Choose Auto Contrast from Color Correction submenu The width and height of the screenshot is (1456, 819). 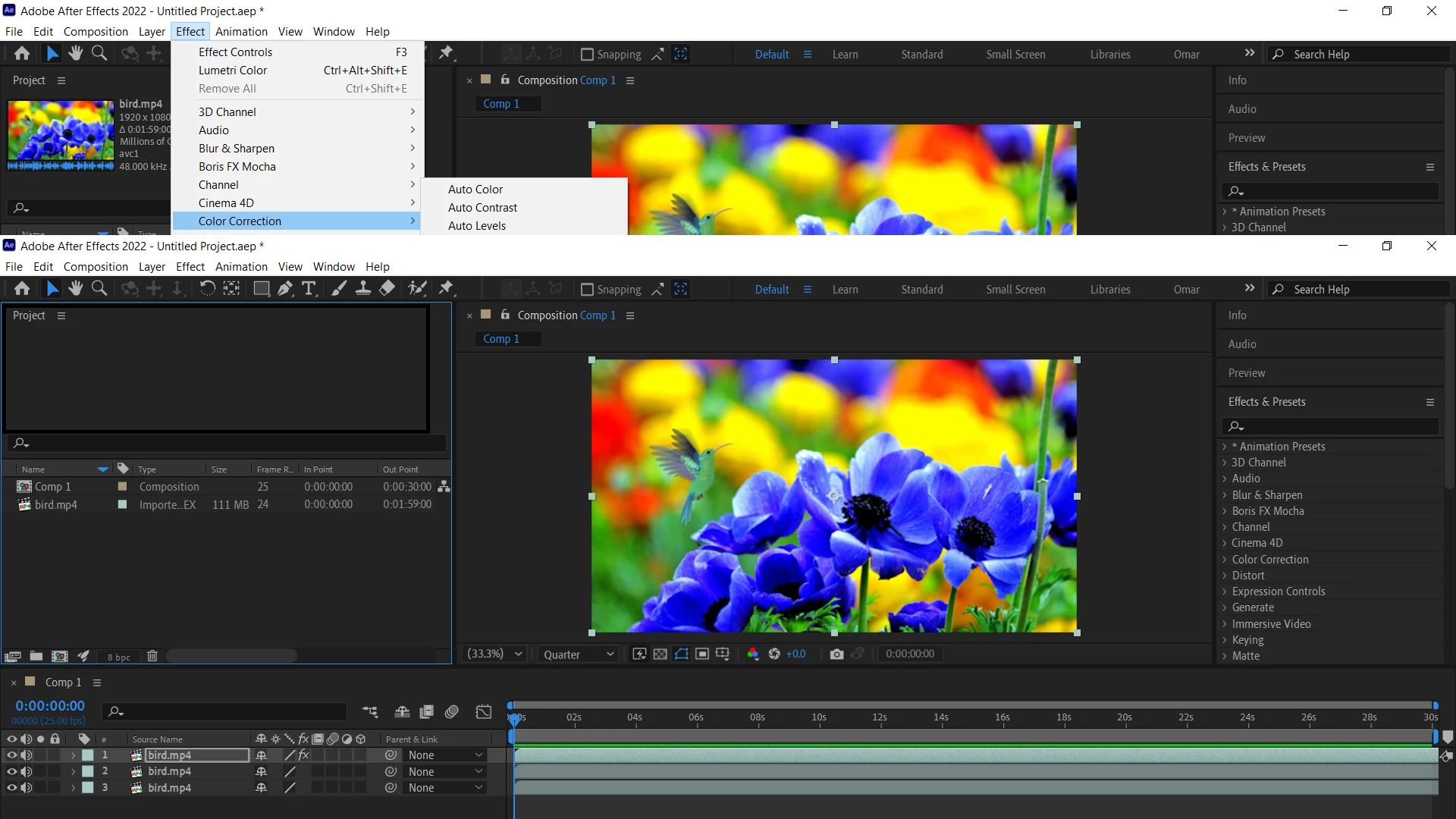point(482,208)
